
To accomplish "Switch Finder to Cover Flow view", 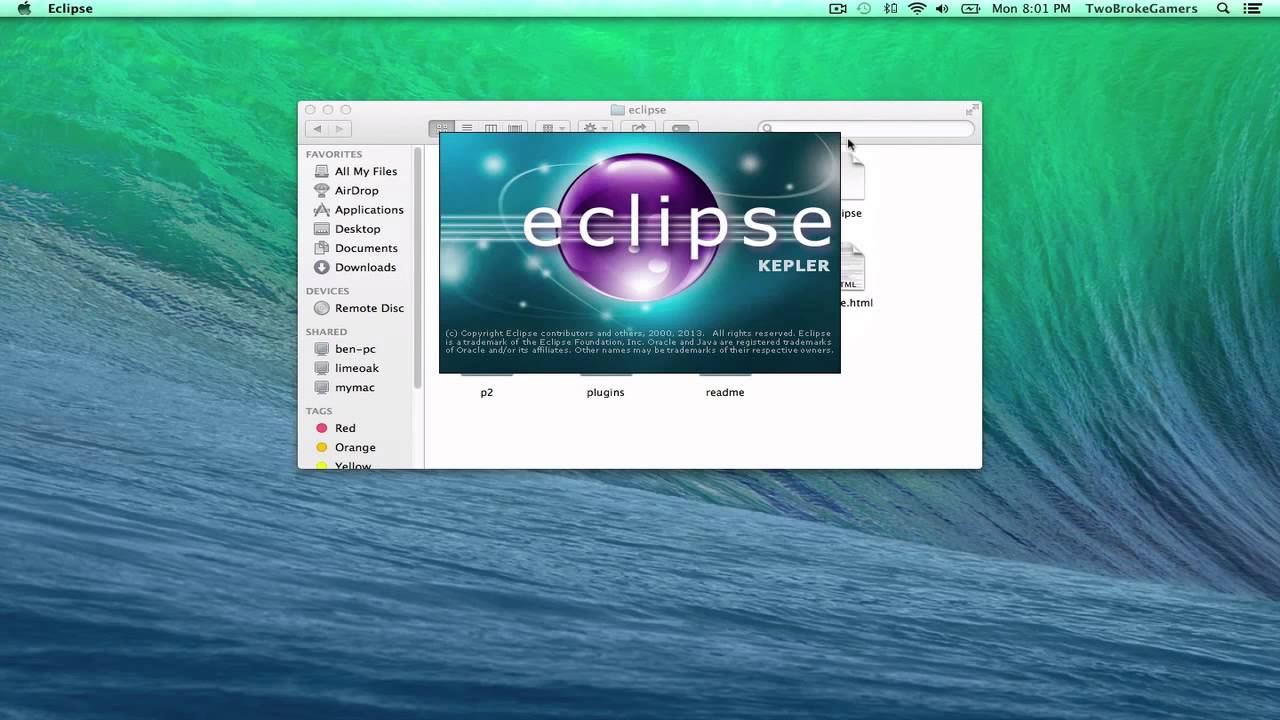I will pyautogui.click(x=515, y=128).
